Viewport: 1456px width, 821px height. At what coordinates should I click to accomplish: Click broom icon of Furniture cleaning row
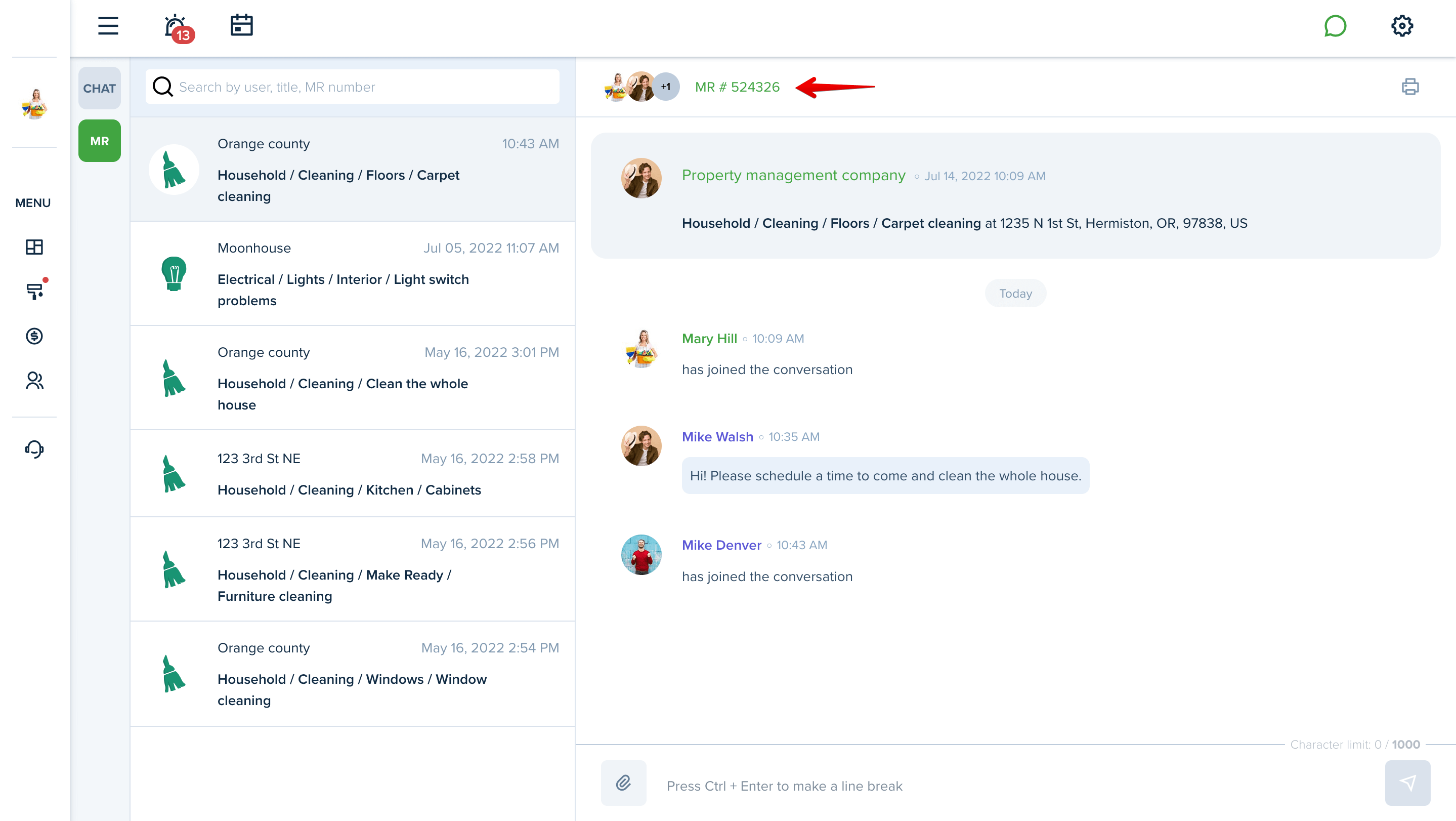174,569
